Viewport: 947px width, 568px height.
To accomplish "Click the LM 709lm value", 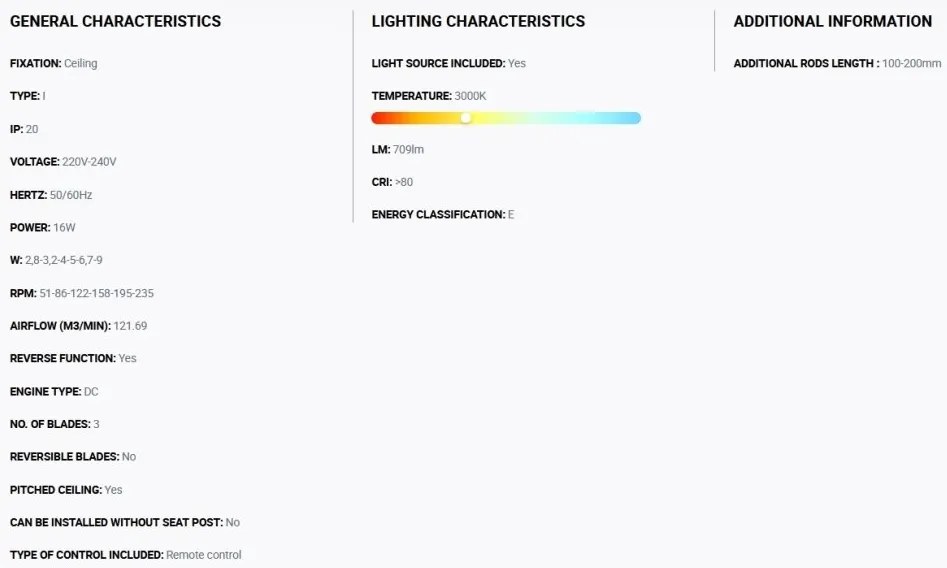I will pos(408,149).
